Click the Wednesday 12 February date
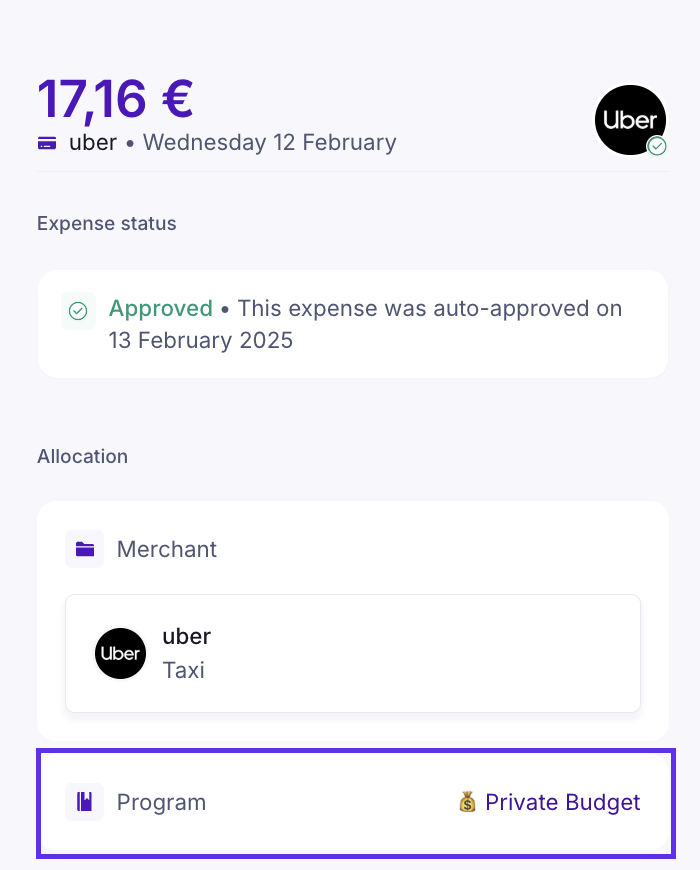The width and height of the screenshot is (700, 870). 270,142
